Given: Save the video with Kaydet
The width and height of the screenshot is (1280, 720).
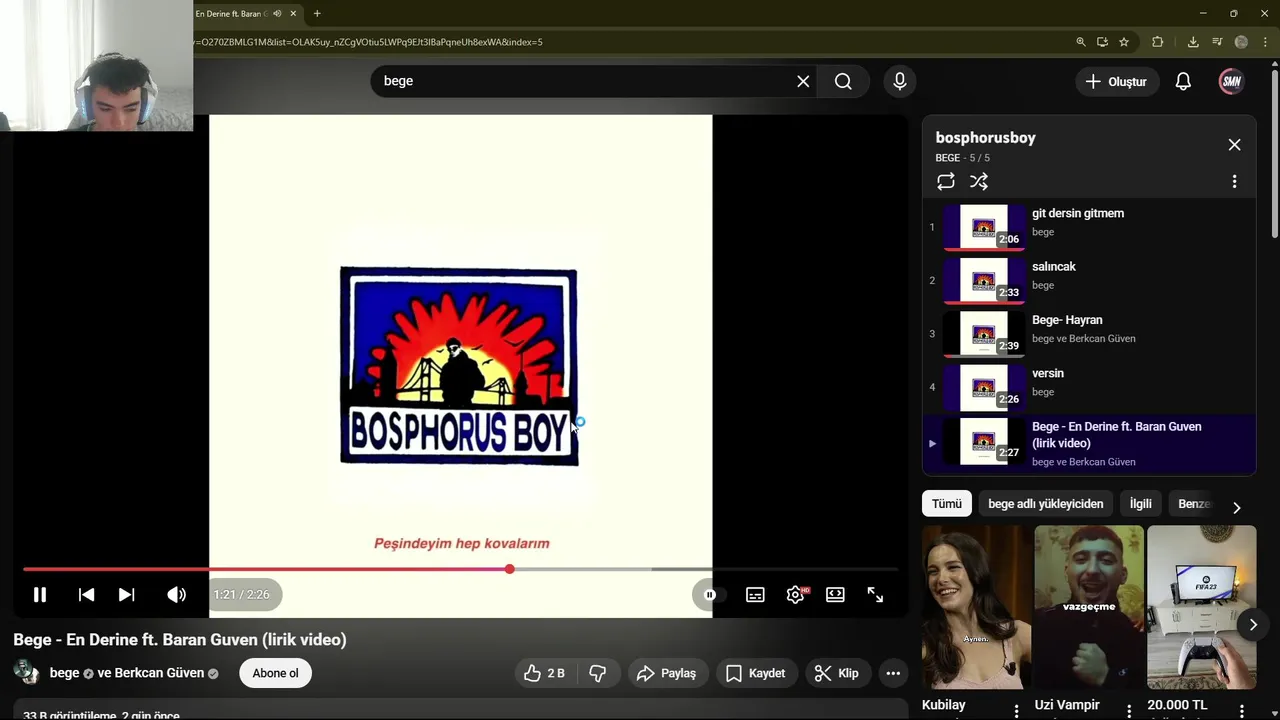Looking at the screenshot, I should click(x=755, y=673).
